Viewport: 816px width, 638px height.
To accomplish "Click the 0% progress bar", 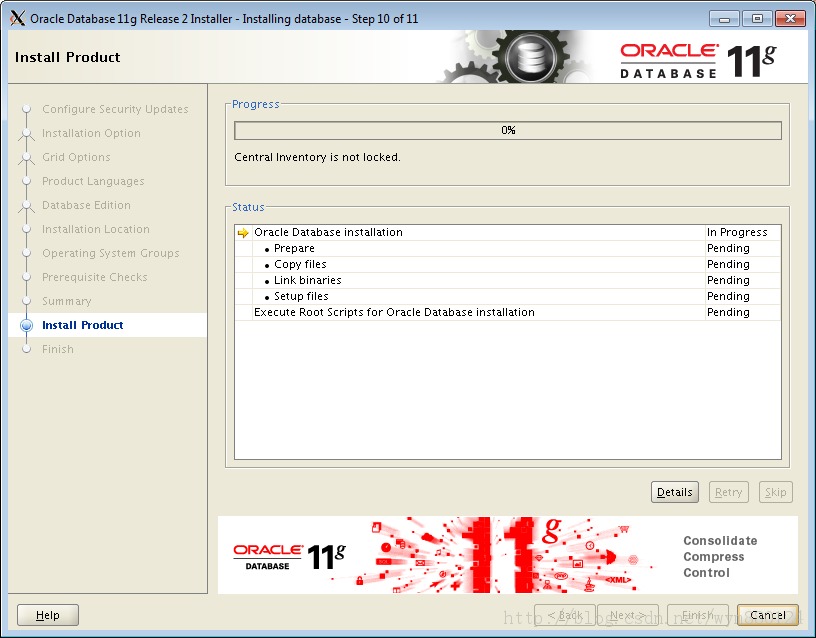I will click(x=506, y=130).
